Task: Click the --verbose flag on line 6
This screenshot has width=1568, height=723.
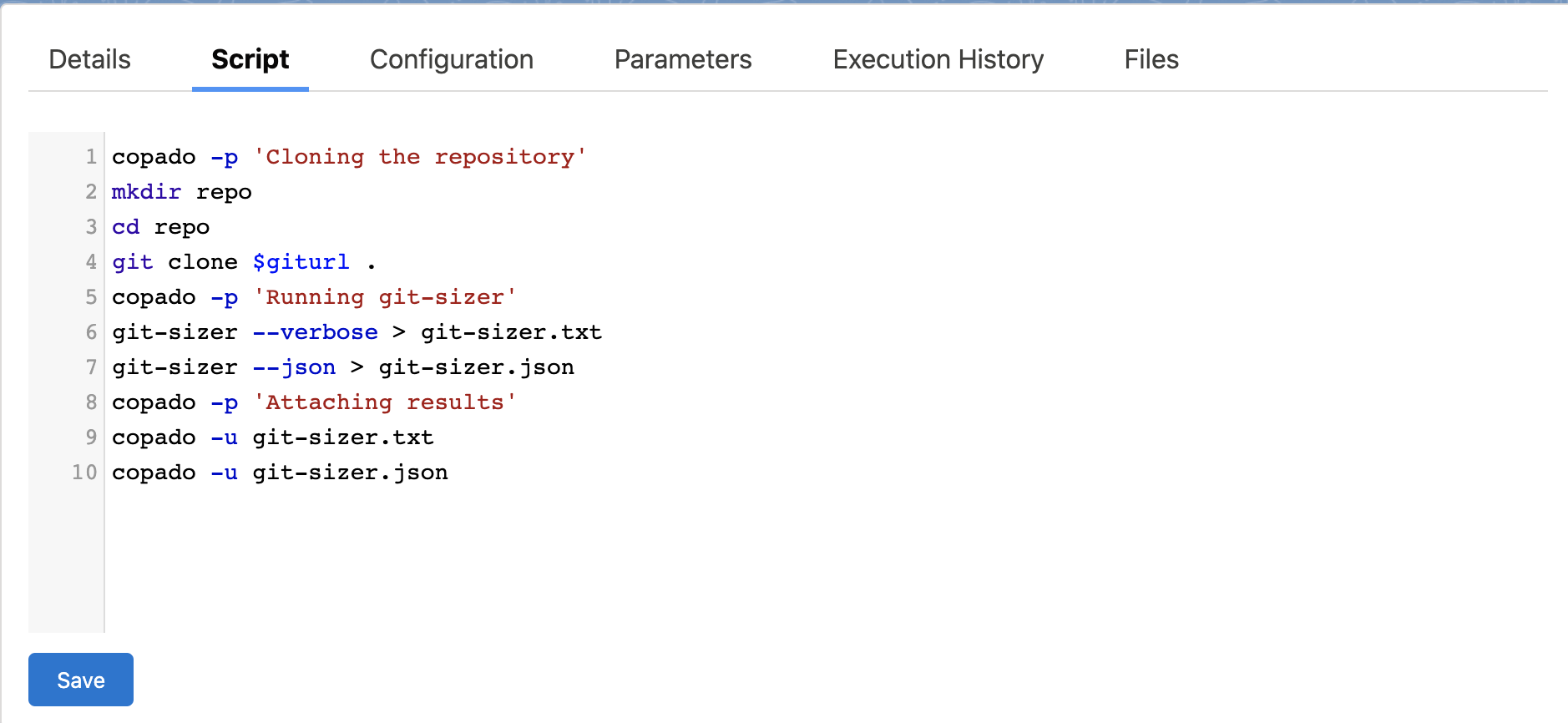Action: point(316,332)
